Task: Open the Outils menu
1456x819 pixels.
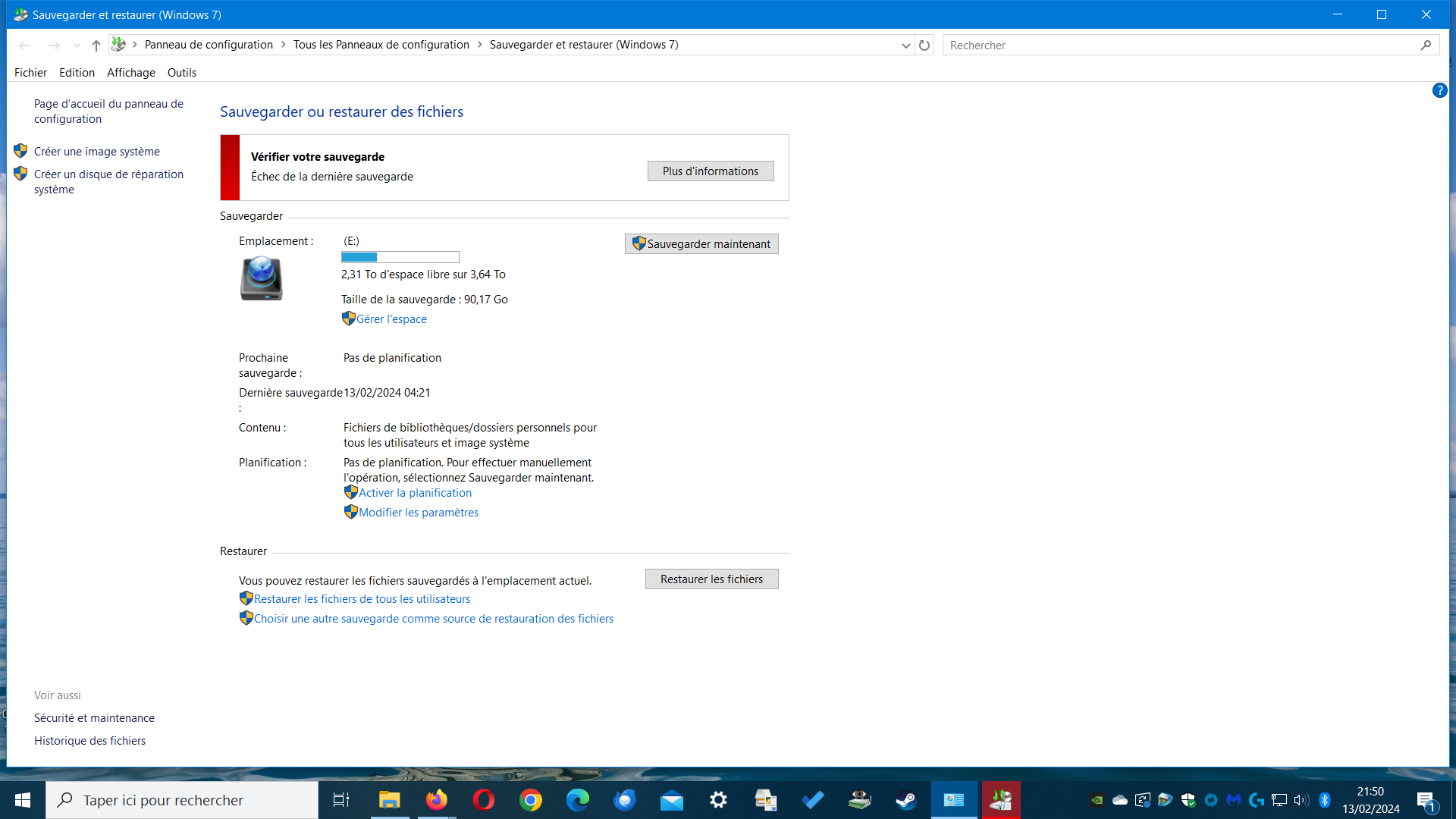Action: click(x=182, y=73)
